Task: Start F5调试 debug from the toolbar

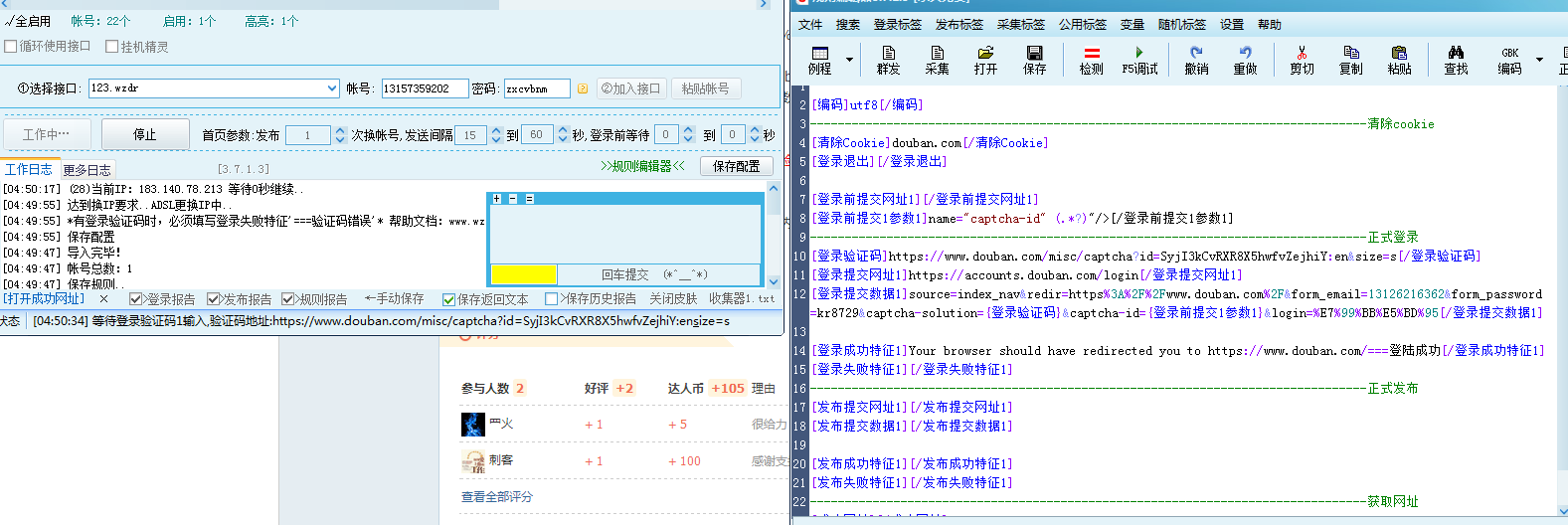Action: coord(1139,60)
